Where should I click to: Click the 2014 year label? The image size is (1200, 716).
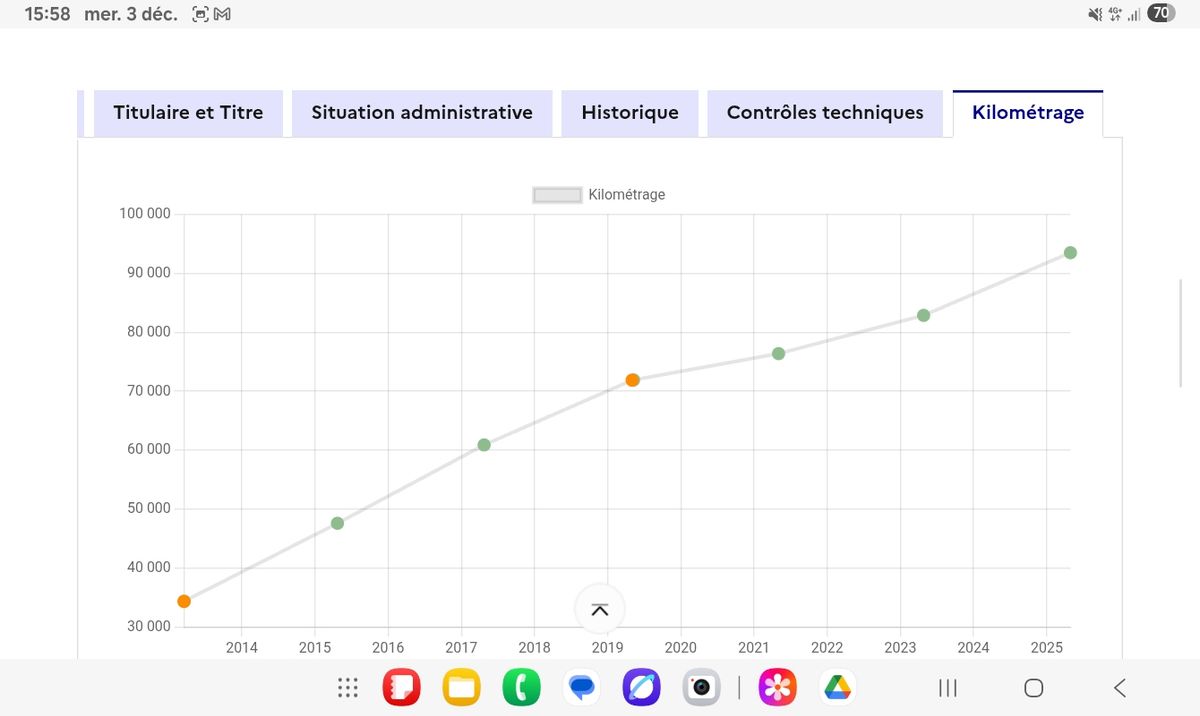(242, 648)
